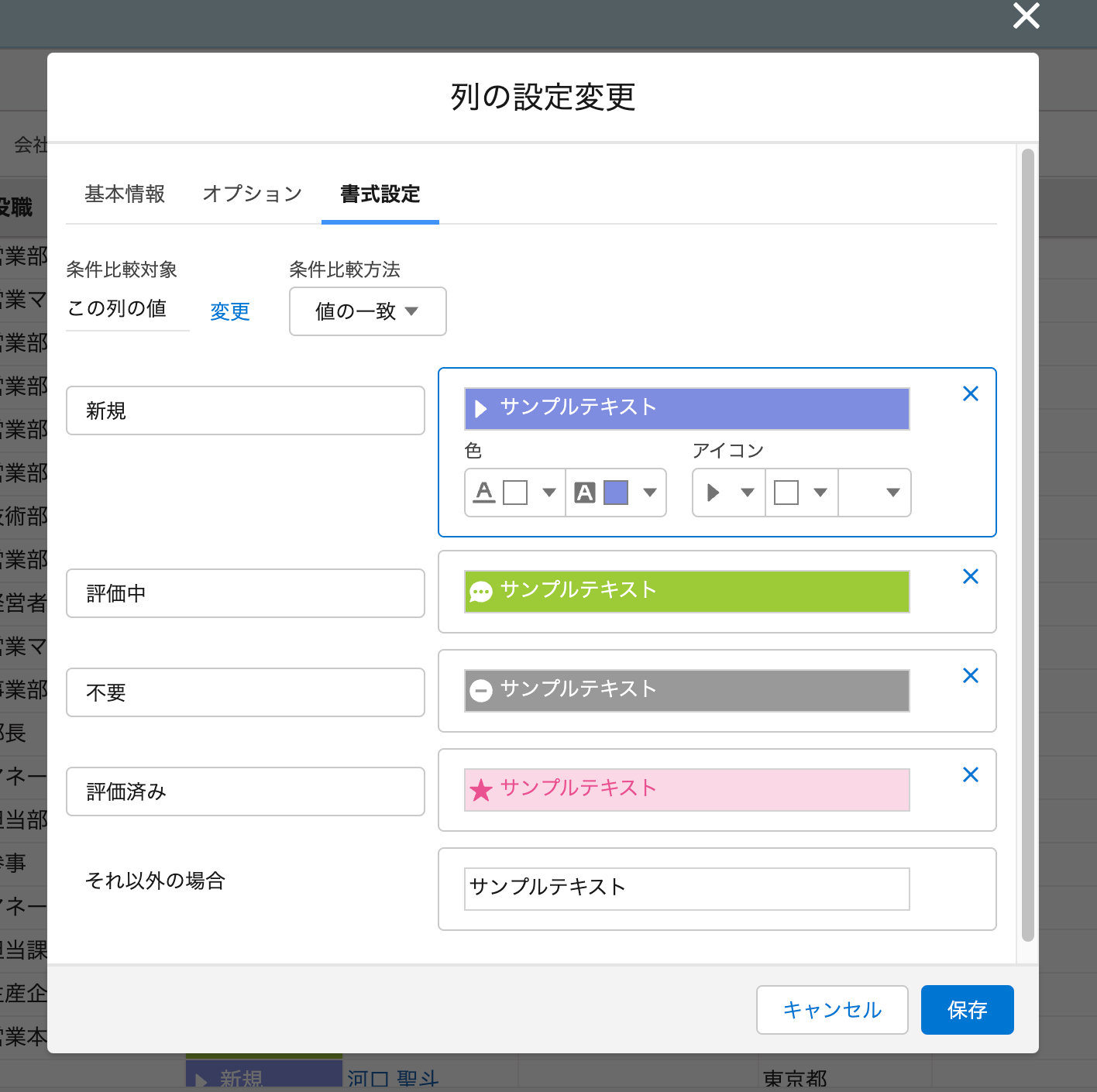Expand the background color dropdown arrow
This screenshot has height=1092, width=1097.
(x=650, y=493)
